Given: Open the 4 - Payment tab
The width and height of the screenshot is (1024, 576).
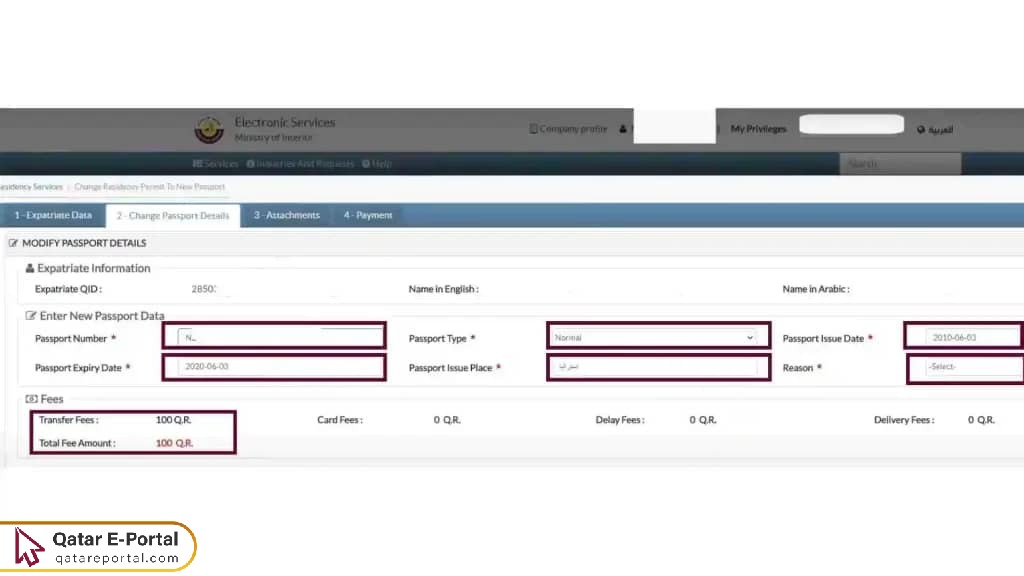Looking at the screenshot, I should [x=368, y=215].
